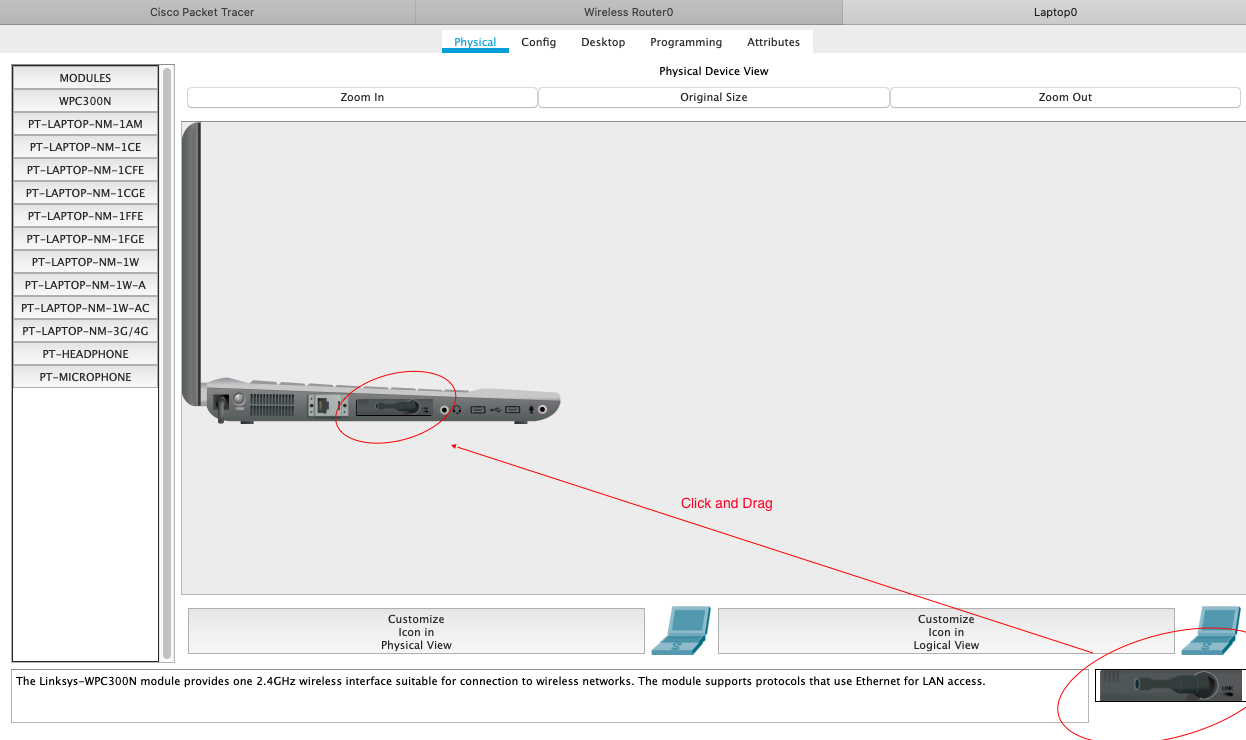The image size is (1246, 740).
Task: Open the Attributes tab
Action: [x=774, y=42]
